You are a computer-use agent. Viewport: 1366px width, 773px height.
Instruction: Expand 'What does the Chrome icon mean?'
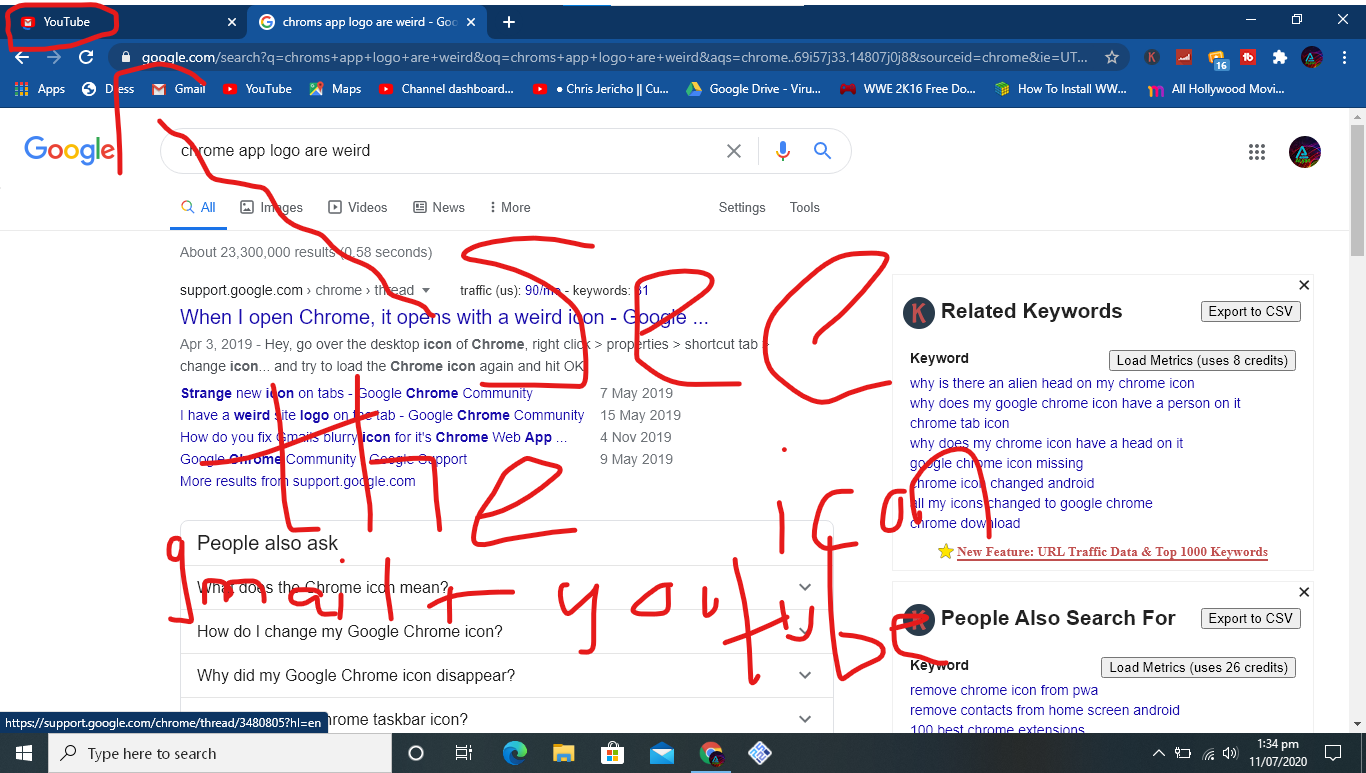coord(507,588)
